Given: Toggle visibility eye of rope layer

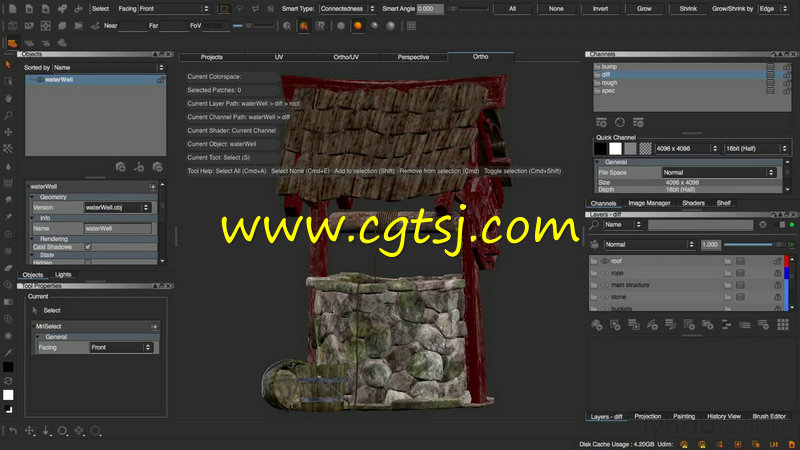Looking at the screenshot, I should 605,273.
